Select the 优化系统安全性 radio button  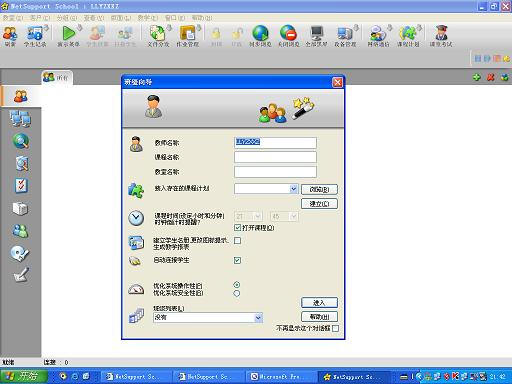[237, 293]
